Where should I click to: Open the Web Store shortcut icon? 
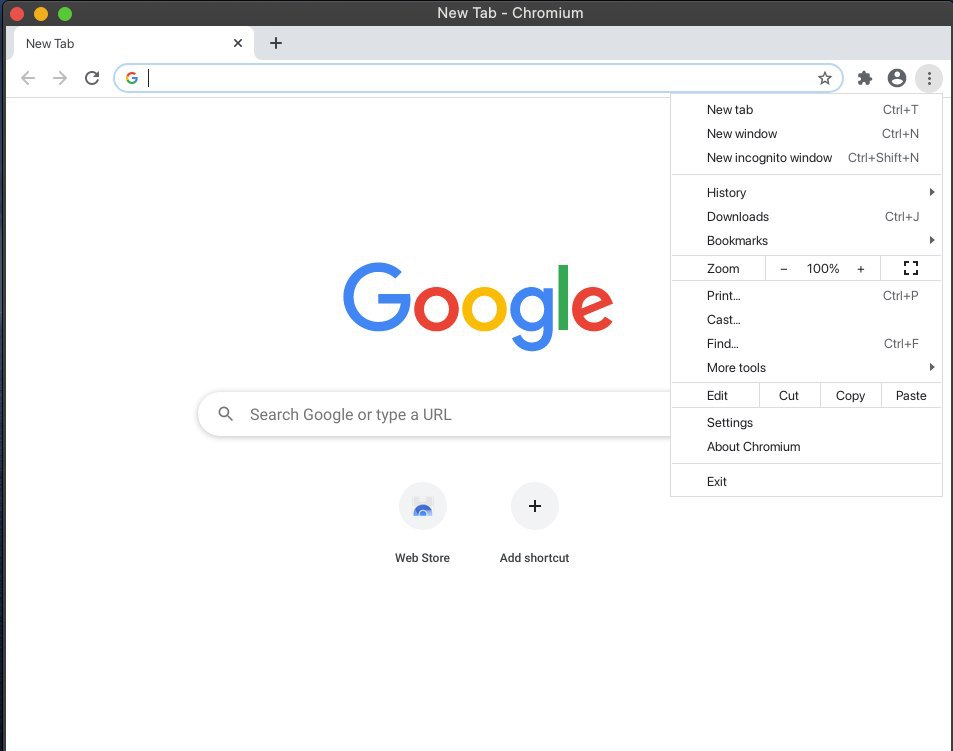(422, 506)
